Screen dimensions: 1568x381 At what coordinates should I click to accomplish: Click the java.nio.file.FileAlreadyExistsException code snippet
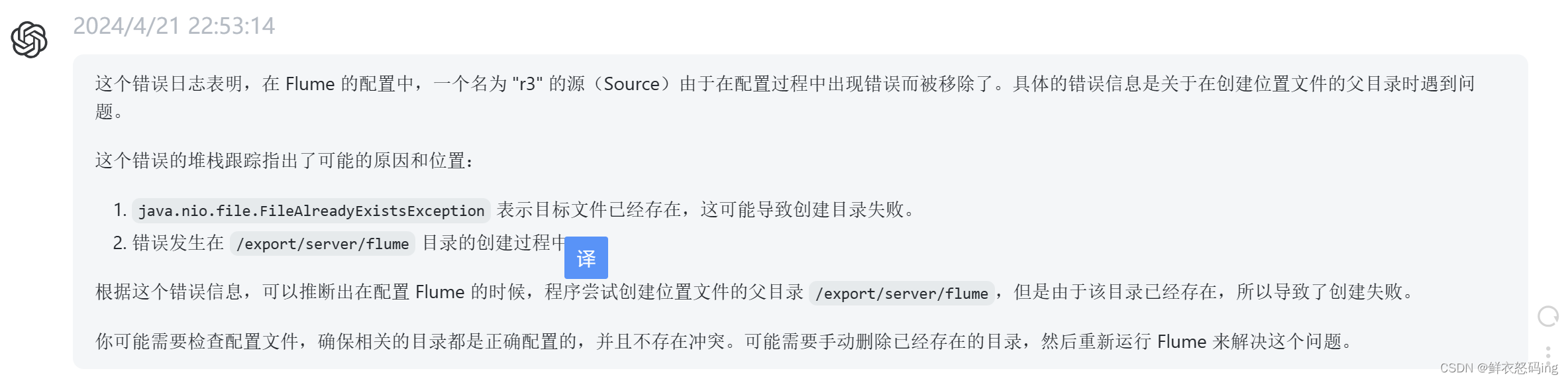(x=311, y=211)
